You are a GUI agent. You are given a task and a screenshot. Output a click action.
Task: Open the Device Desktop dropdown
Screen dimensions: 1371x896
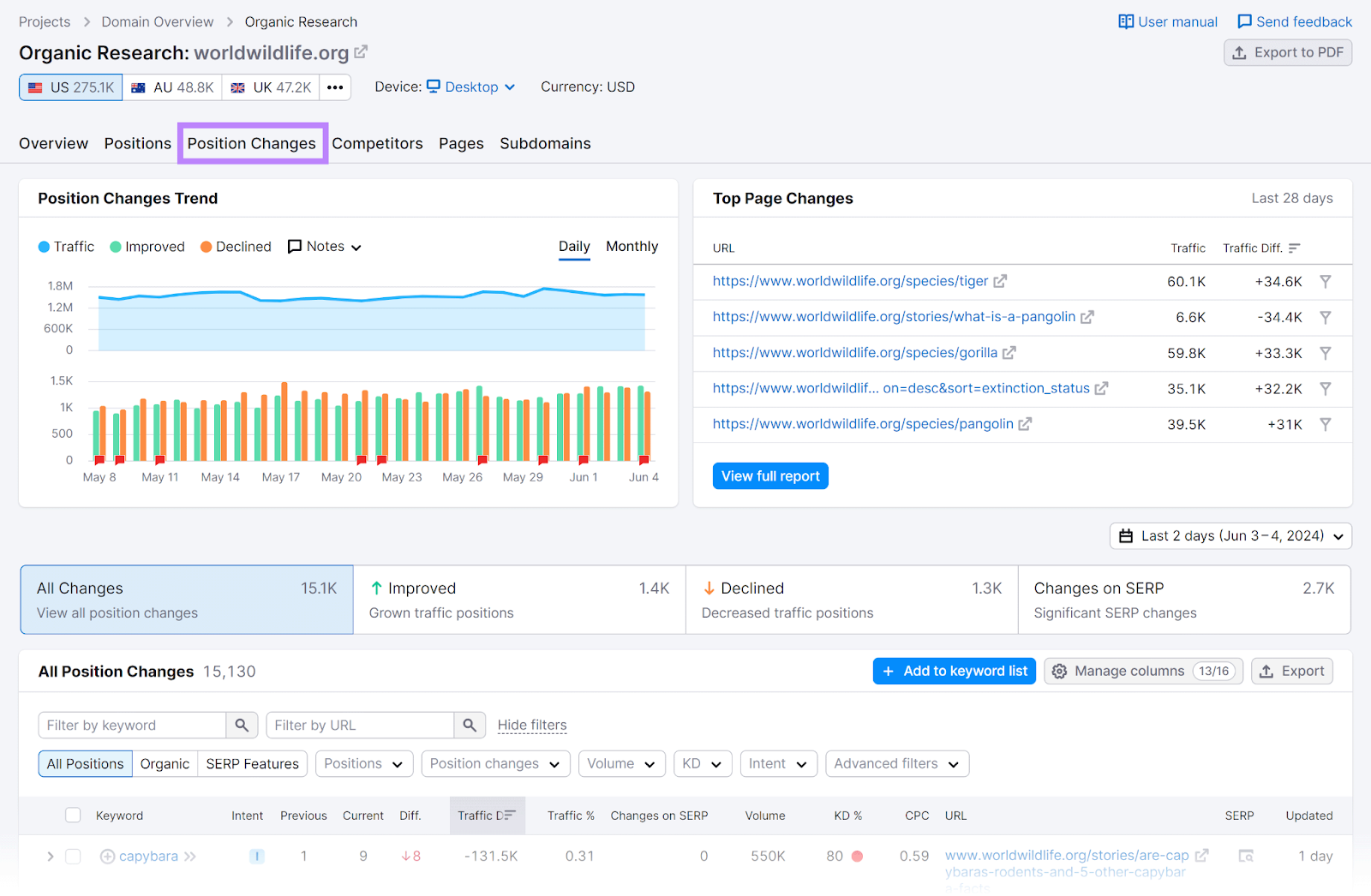tap(471, 87)
